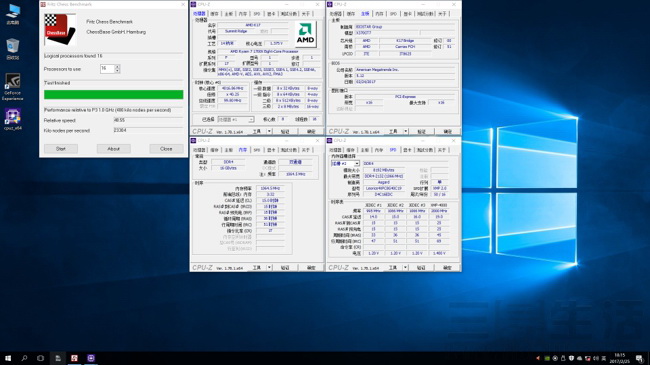Open taskbar search magnifier icon
The height and width of the screenshot is (365, 650).
24,358
